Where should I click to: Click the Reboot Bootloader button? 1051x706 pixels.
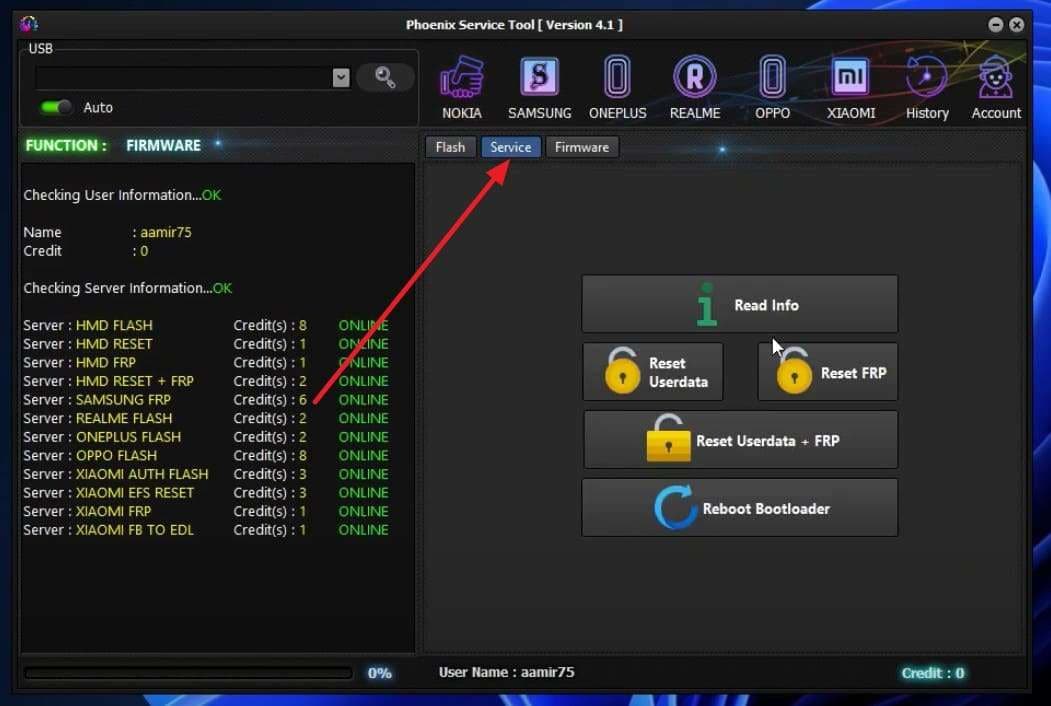(x=739, y=508)
